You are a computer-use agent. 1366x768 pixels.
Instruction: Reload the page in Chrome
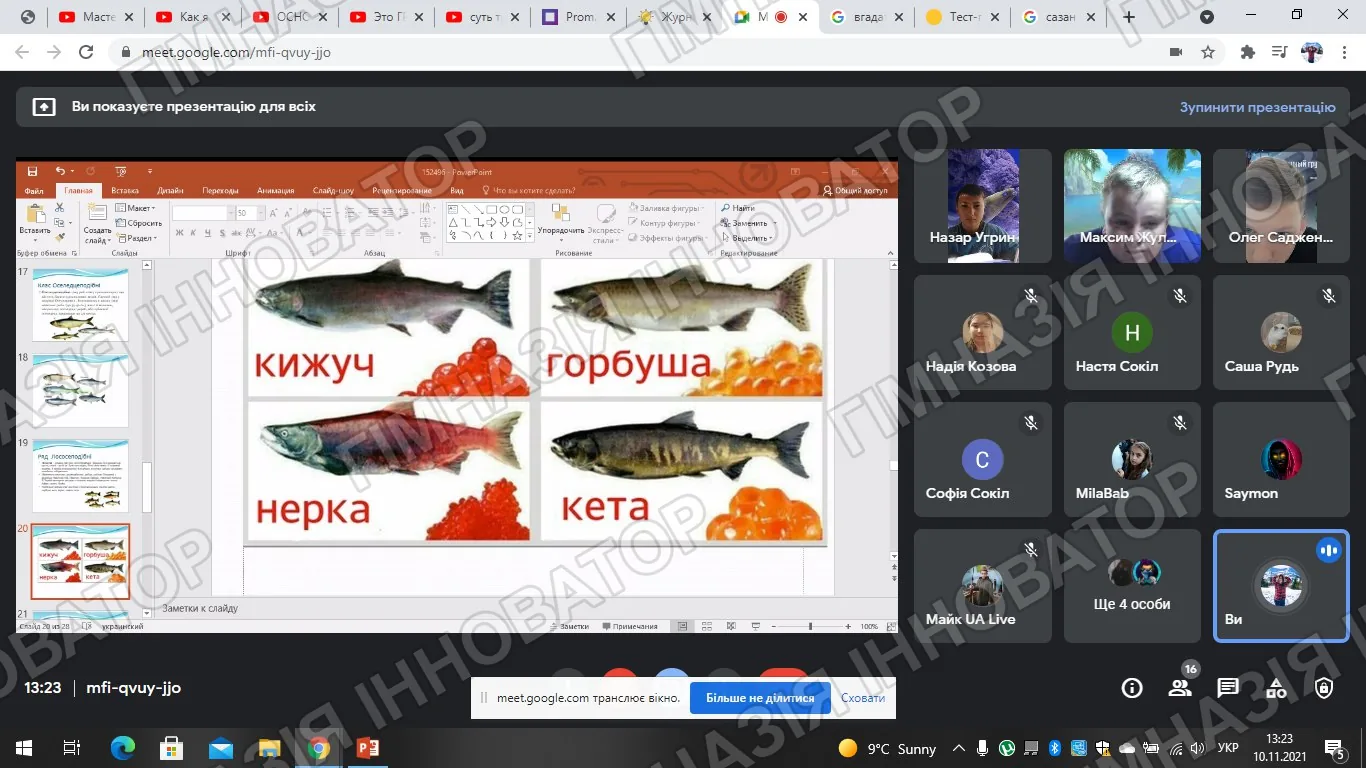pyautogui.click(x=85, y=52)
